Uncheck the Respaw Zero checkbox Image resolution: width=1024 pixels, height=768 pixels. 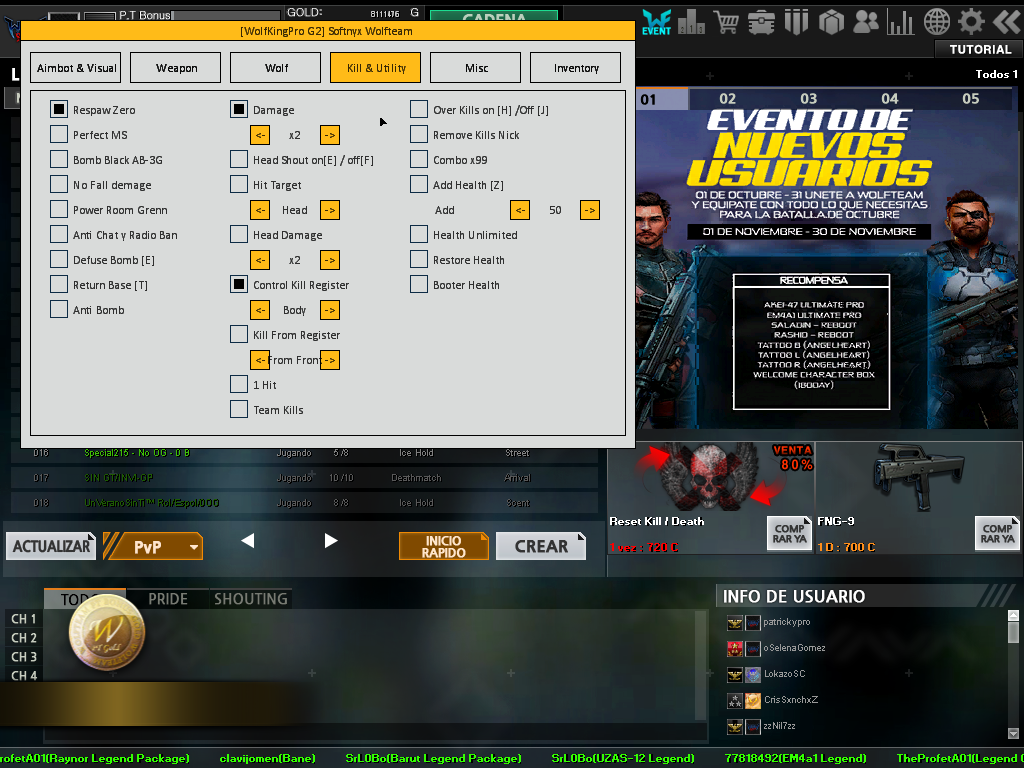(59, 110)
